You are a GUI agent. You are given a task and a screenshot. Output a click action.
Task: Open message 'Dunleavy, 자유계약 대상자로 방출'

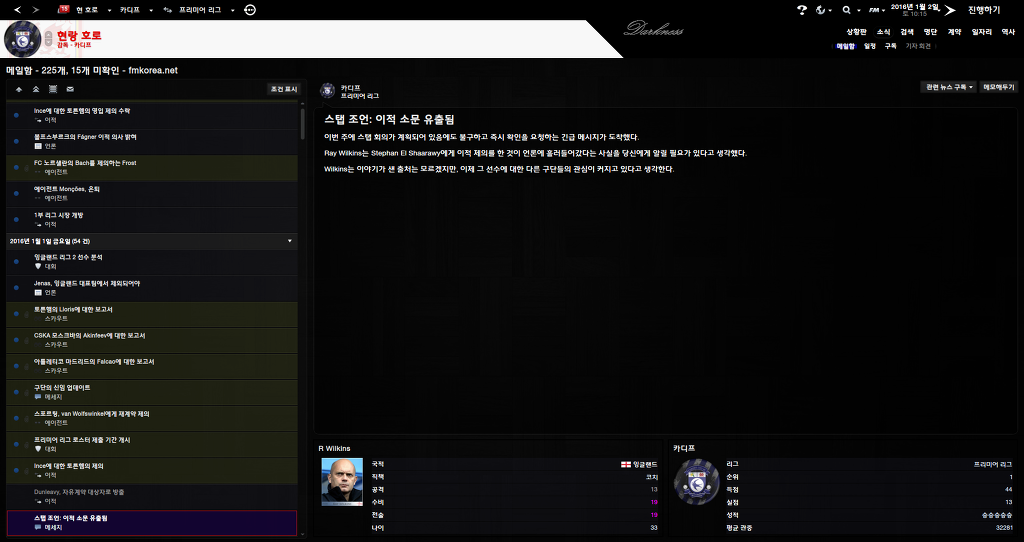152,497
